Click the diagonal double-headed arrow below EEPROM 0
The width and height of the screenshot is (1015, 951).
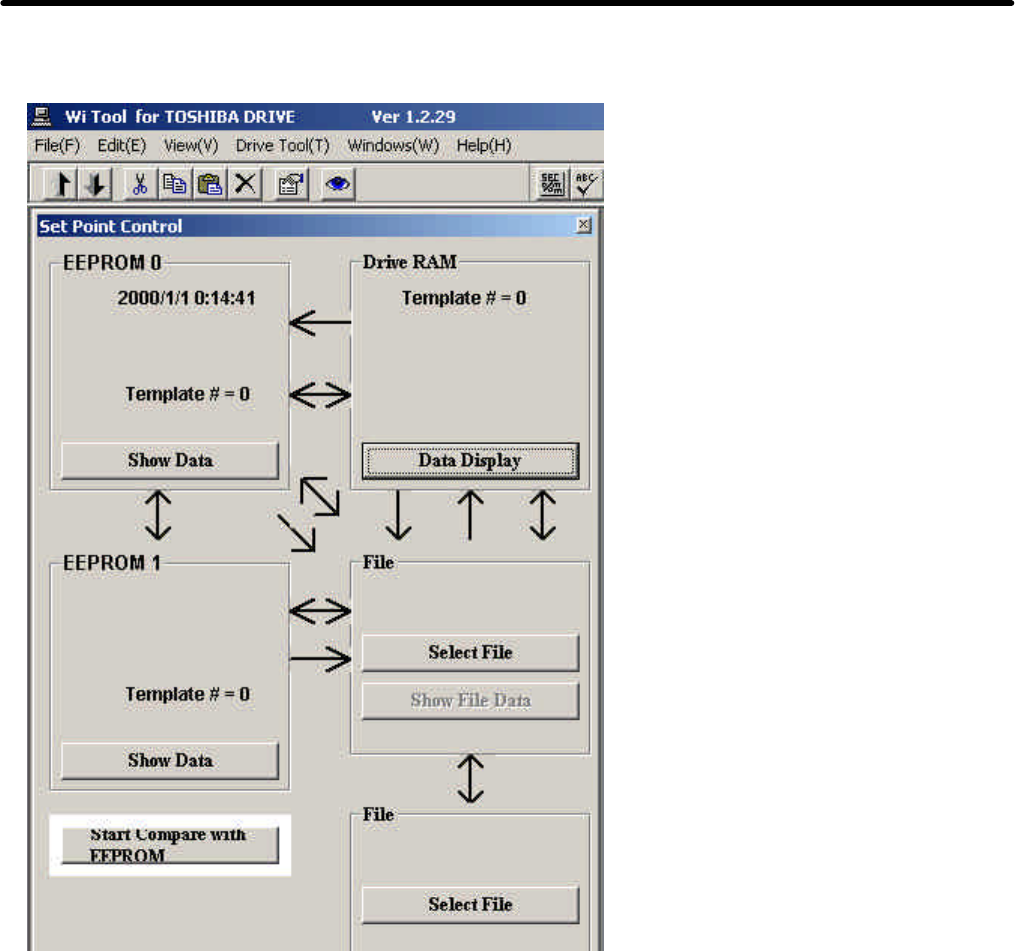pyautogui.click(x=320, y=497)
